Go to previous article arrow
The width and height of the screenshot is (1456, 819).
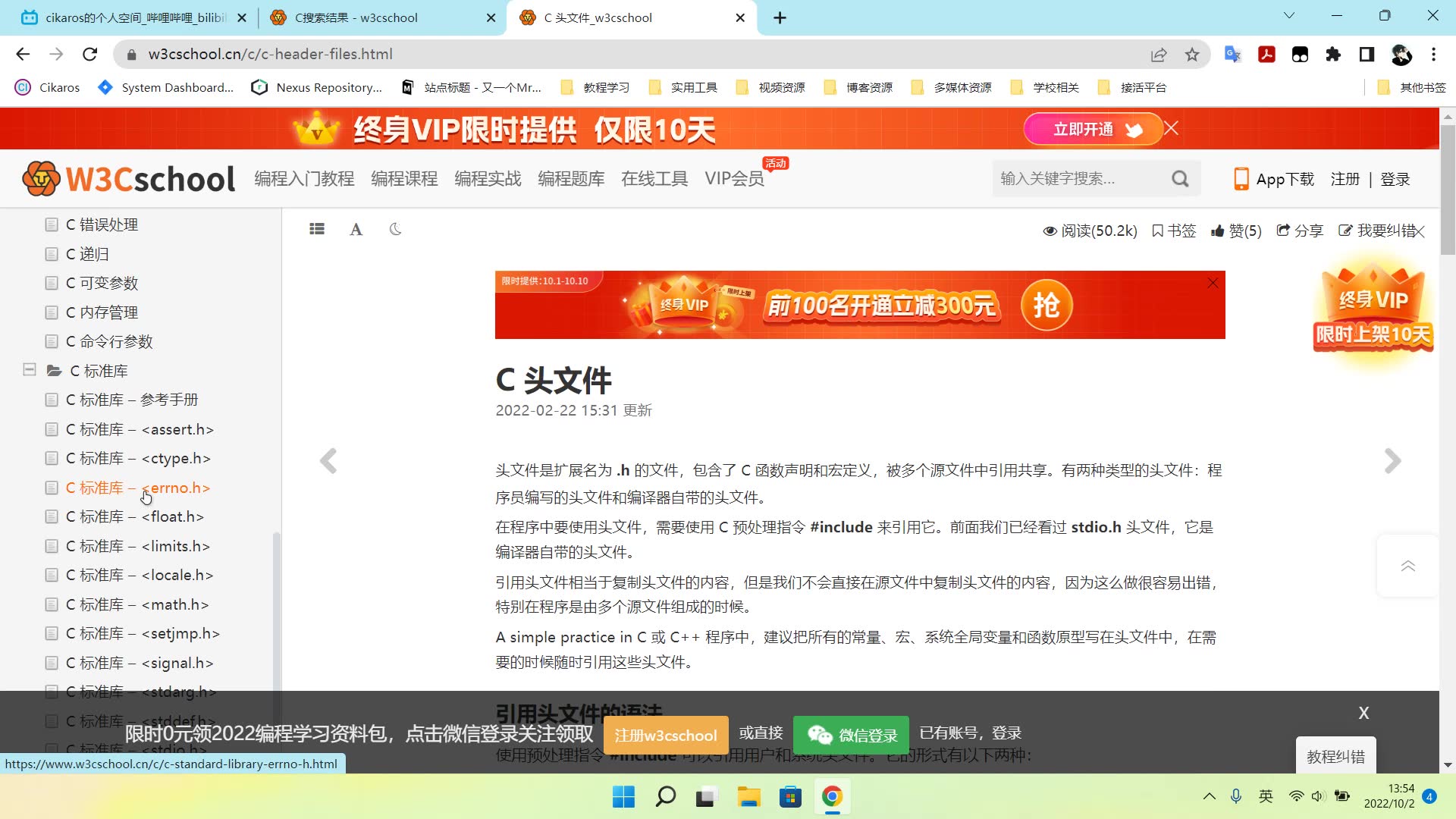tap(328, 461)
